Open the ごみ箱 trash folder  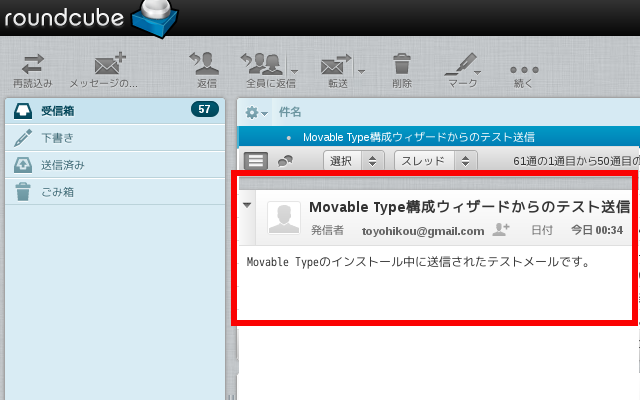coord(57,191)
